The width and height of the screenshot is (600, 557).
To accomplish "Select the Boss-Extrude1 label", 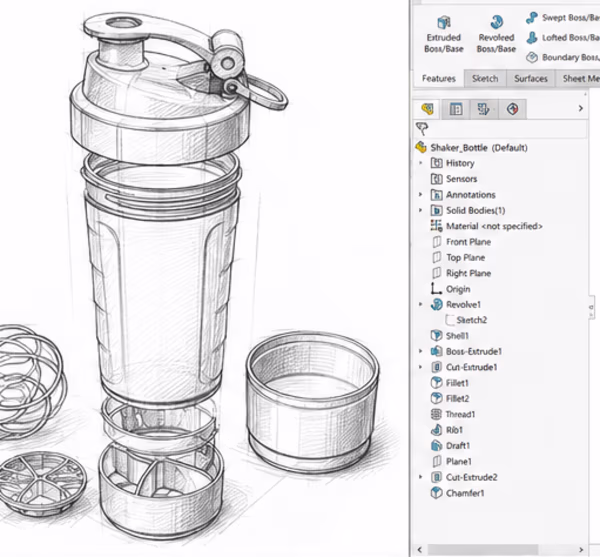I will (x=474, y=351).
